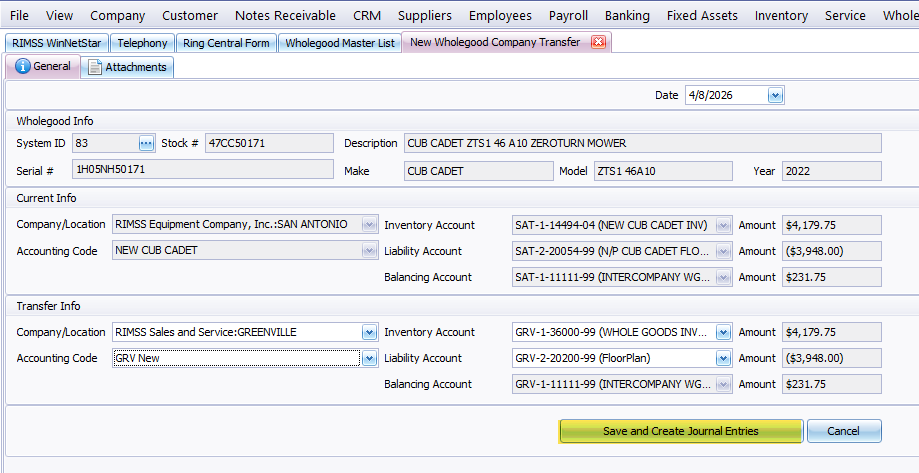Open the Customer menu
This screenshot has width=919, height=473.
(x=190, y=15)
